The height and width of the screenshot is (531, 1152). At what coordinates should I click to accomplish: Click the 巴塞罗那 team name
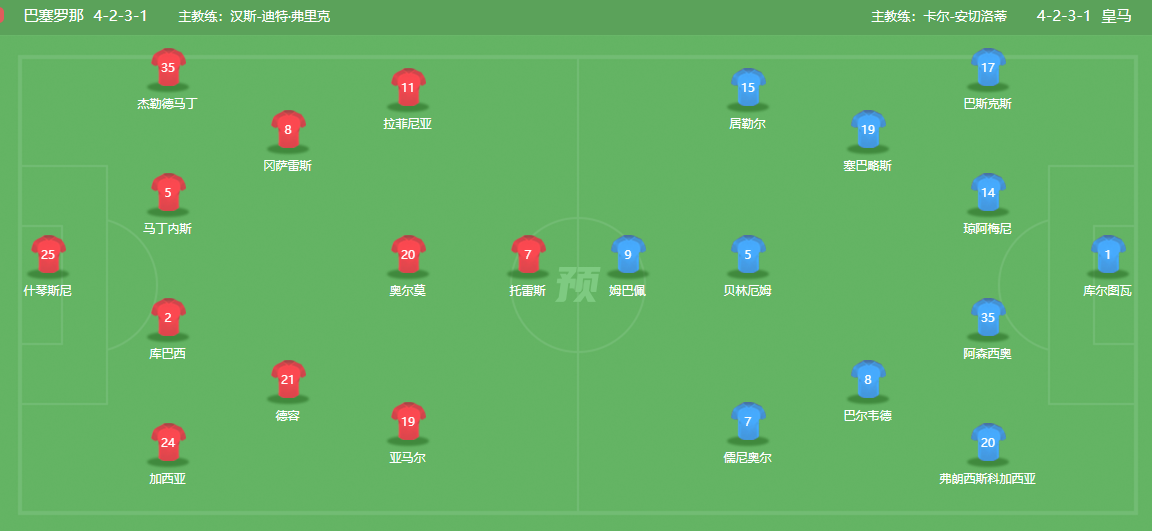(x=54, y=16)
